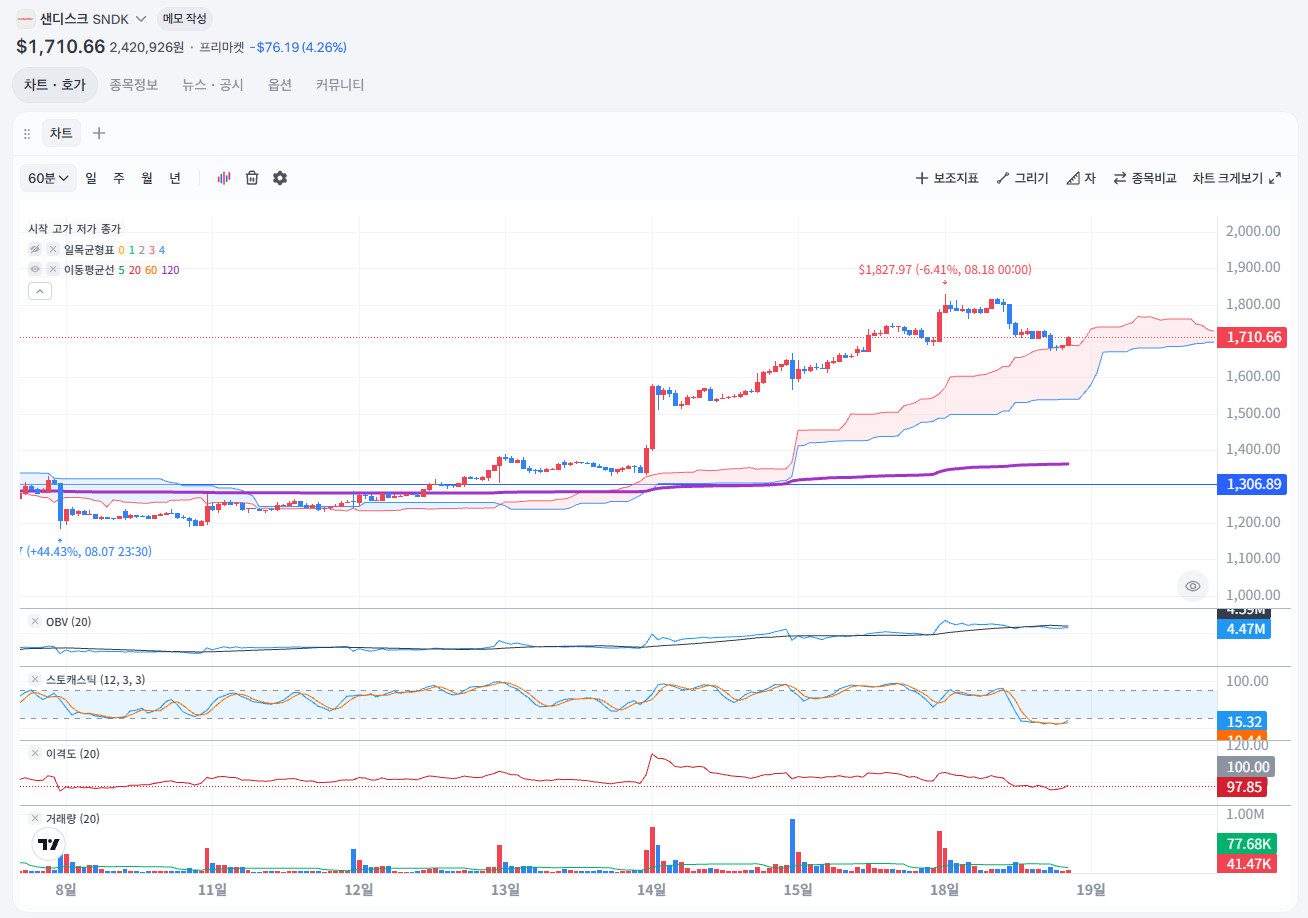Collapse the indicator legend chevron
The image size is (1308, 918).
(40, 291)
